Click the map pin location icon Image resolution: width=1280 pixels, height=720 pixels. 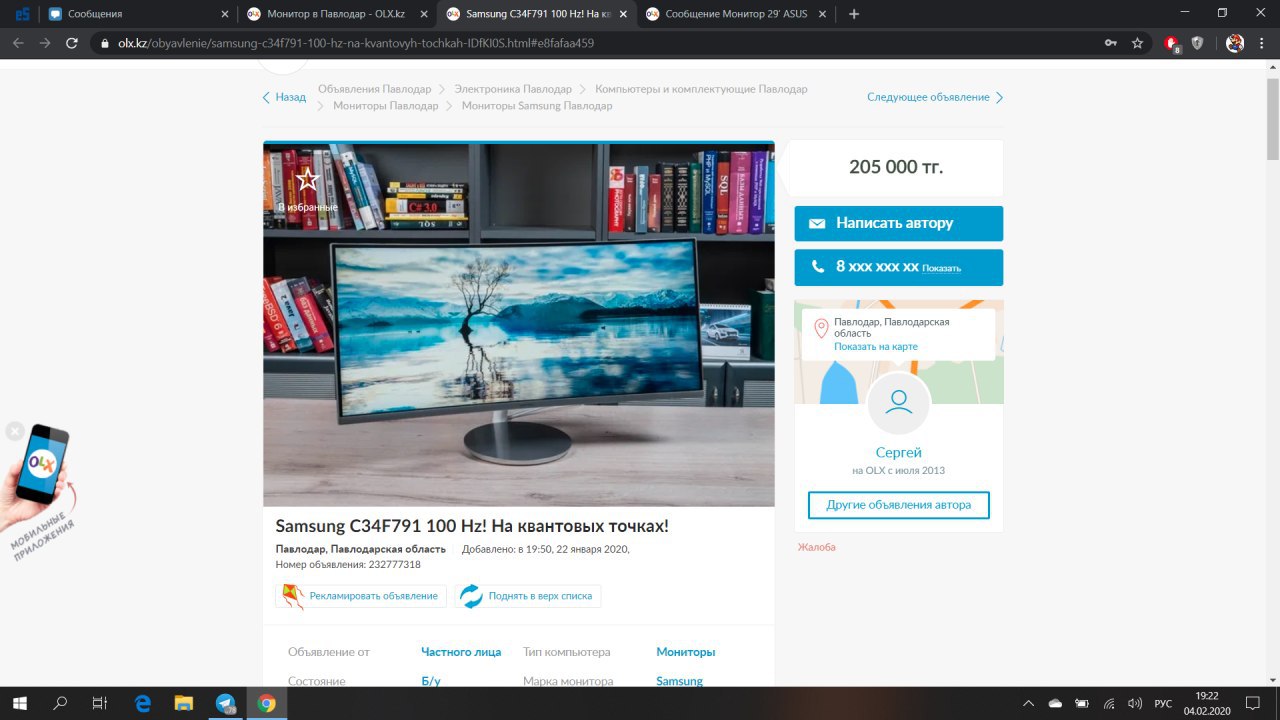coord(821,328)
